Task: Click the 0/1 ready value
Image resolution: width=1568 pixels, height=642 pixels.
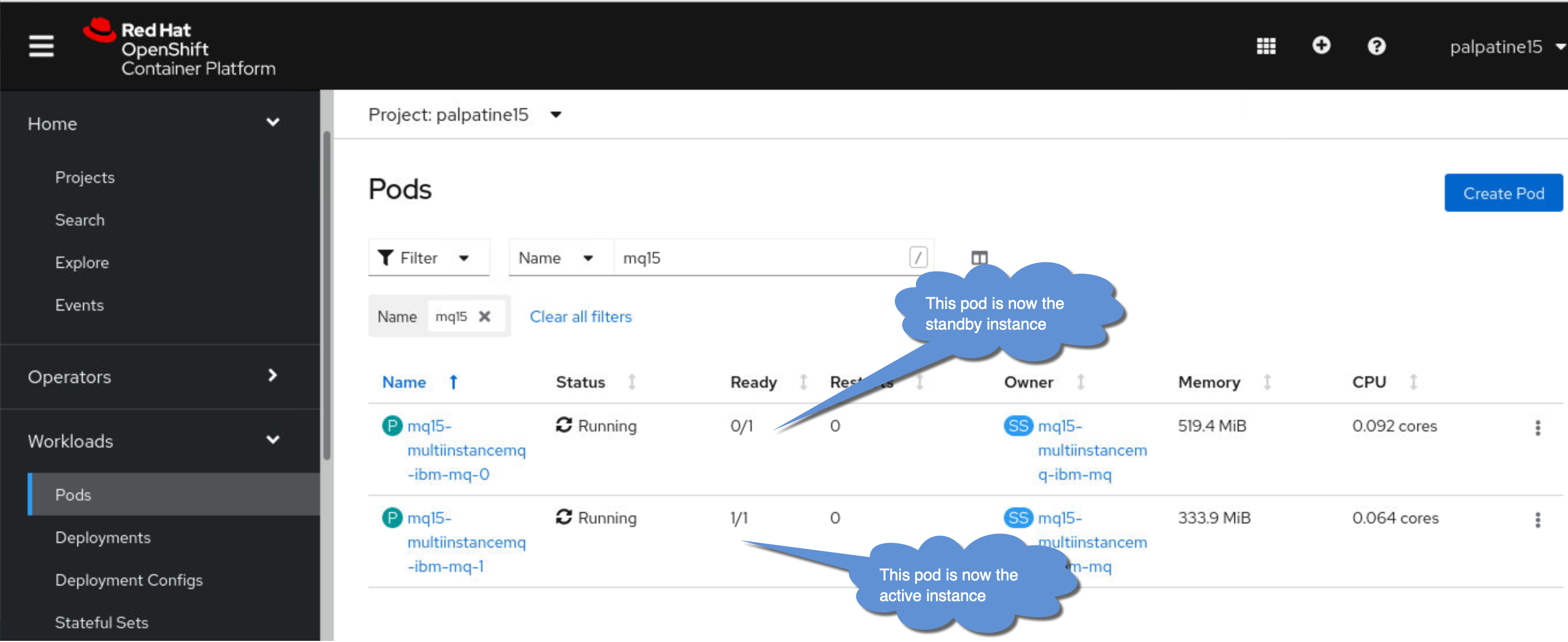Action: coord(741,426)
